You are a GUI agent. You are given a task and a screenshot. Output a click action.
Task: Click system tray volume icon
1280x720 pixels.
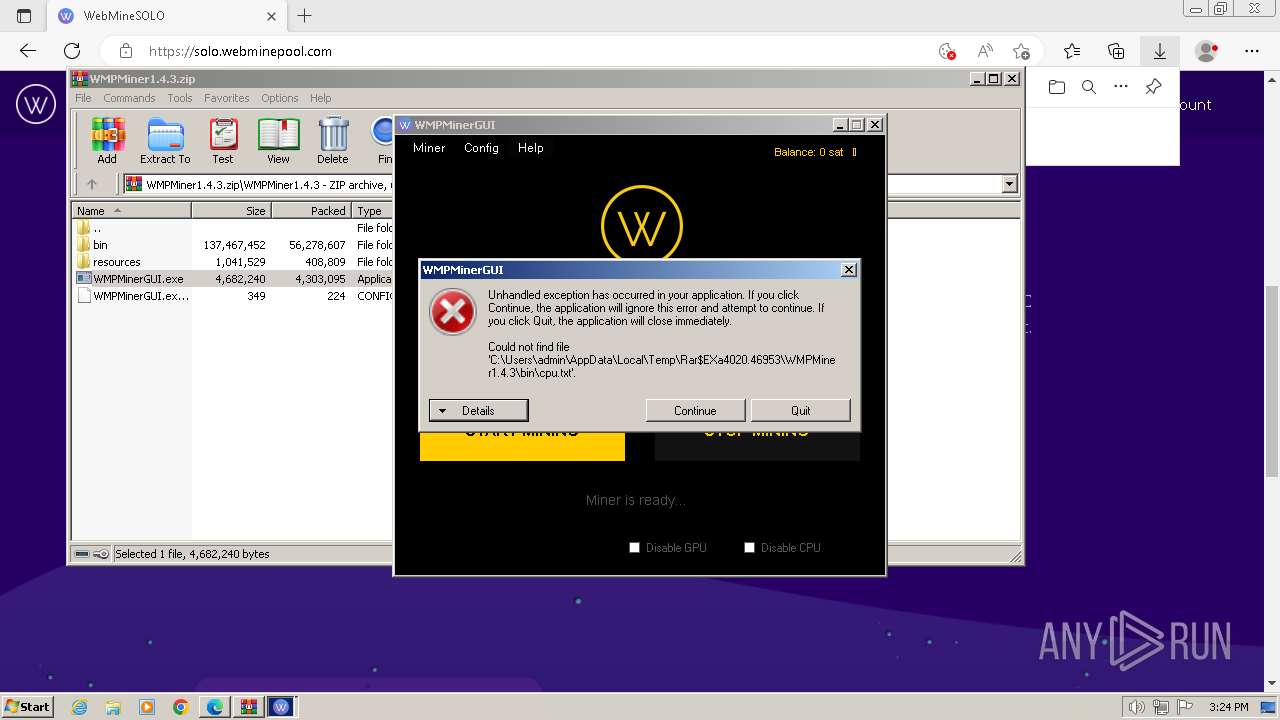coord(1138,707)
